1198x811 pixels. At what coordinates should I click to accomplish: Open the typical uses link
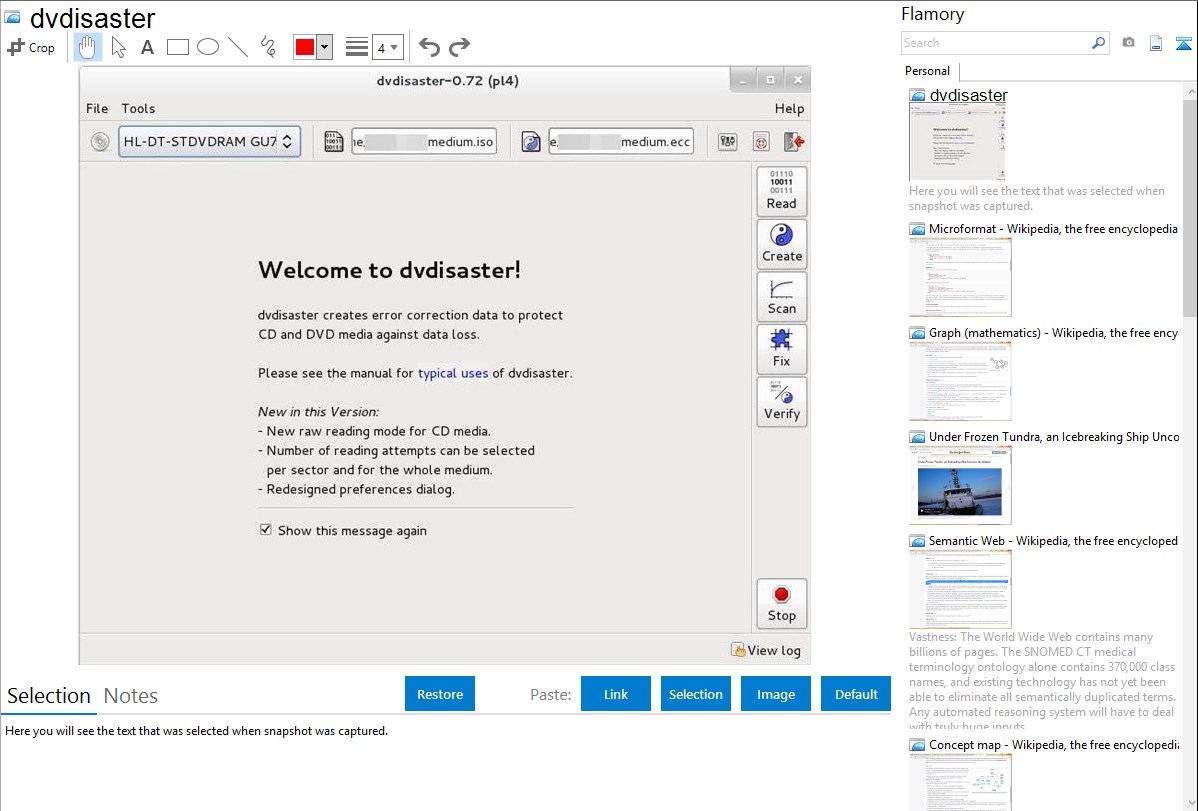(x=452, y=373)
